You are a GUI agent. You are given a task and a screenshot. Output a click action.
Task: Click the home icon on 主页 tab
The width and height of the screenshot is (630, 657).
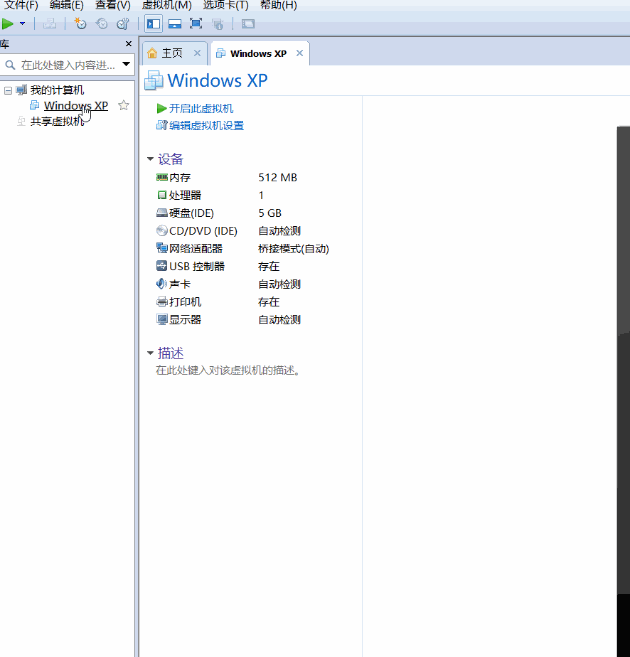(152, 53)
